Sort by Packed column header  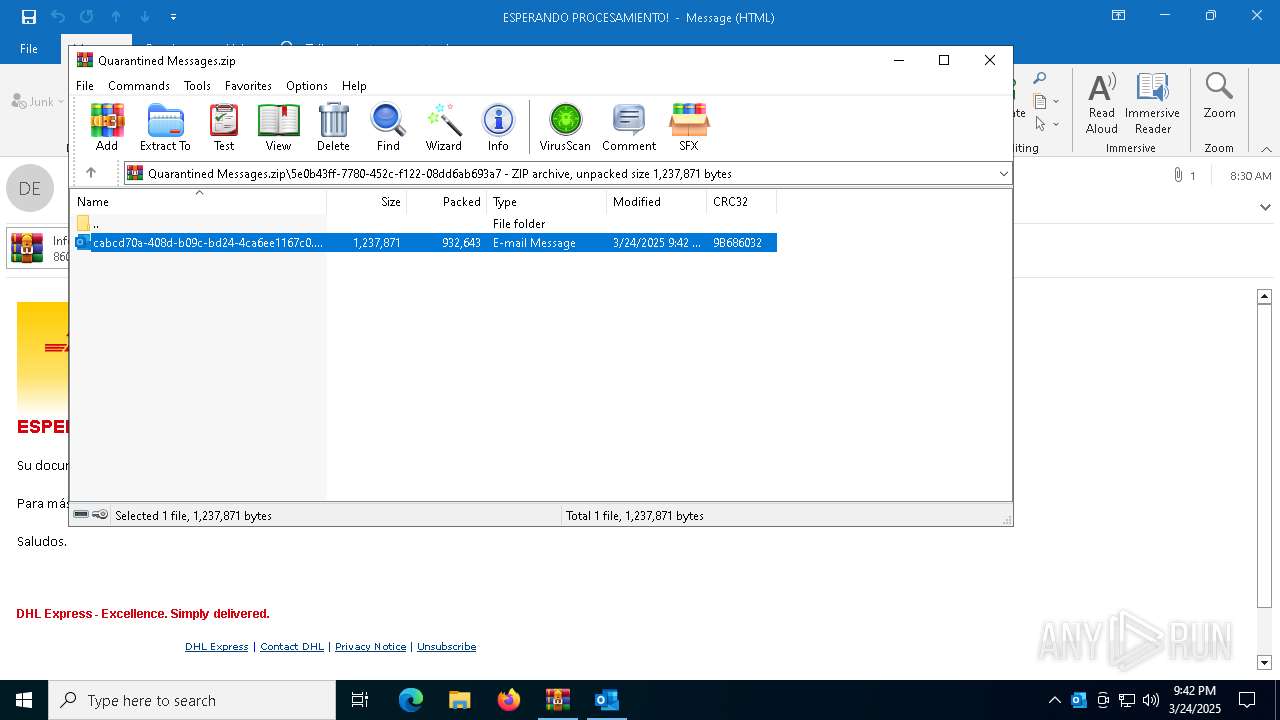(447, 202)
